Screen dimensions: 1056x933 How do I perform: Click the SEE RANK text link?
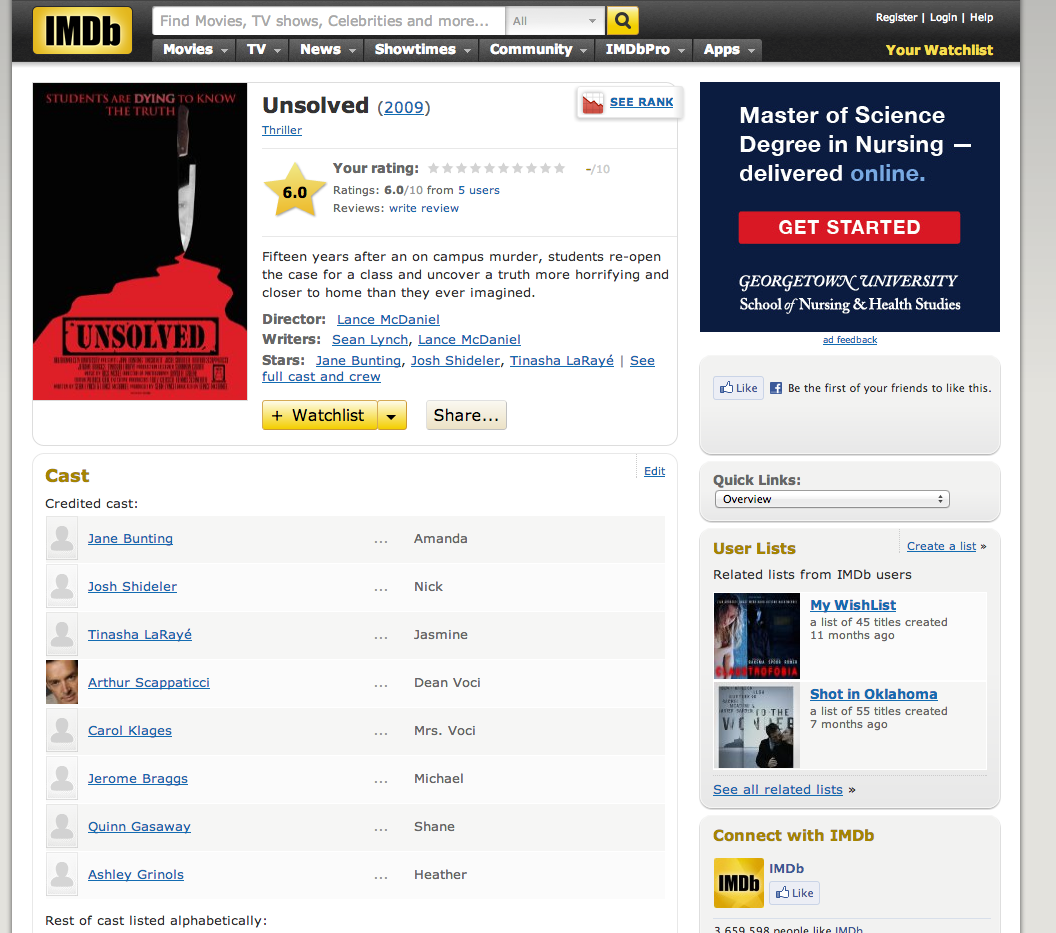[641, 102]
